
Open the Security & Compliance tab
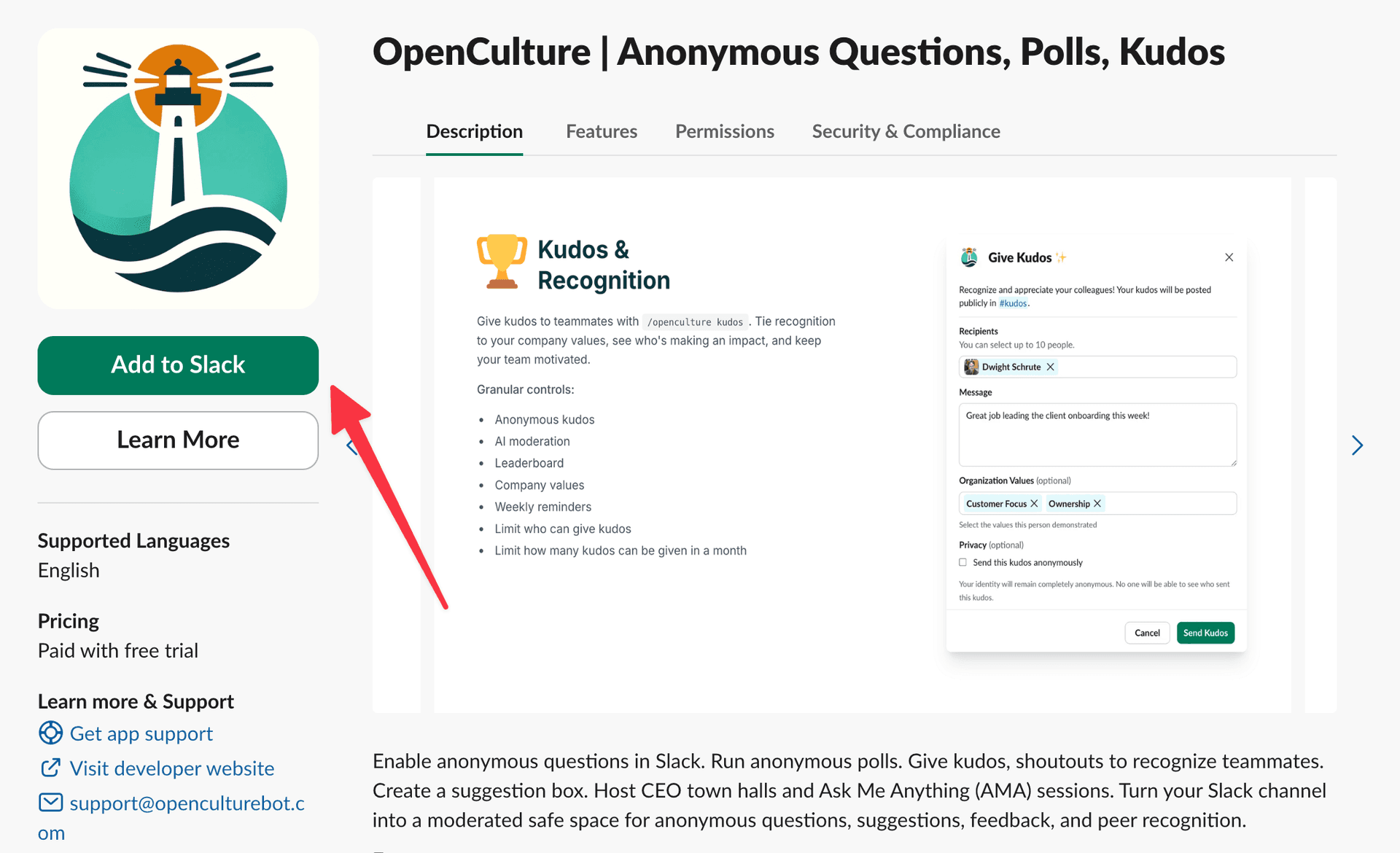click(x=906, y=131)
